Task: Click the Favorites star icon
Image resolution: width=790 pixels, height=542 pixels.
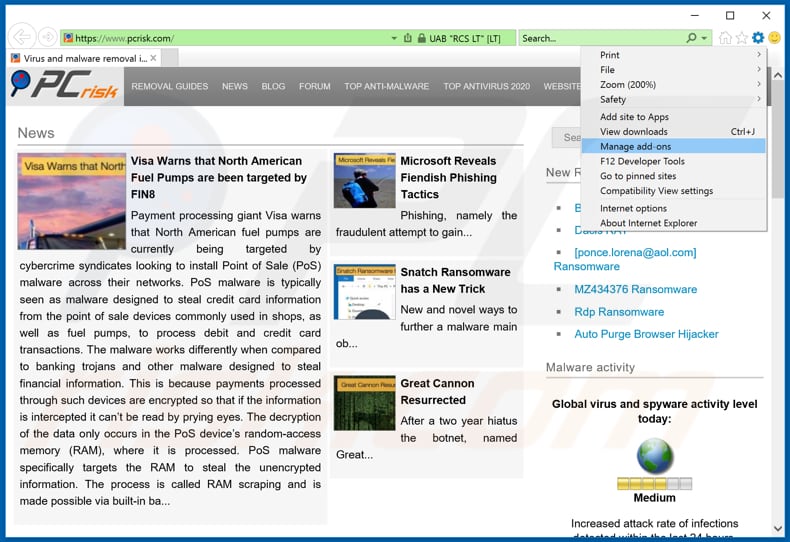Action: 741,38
